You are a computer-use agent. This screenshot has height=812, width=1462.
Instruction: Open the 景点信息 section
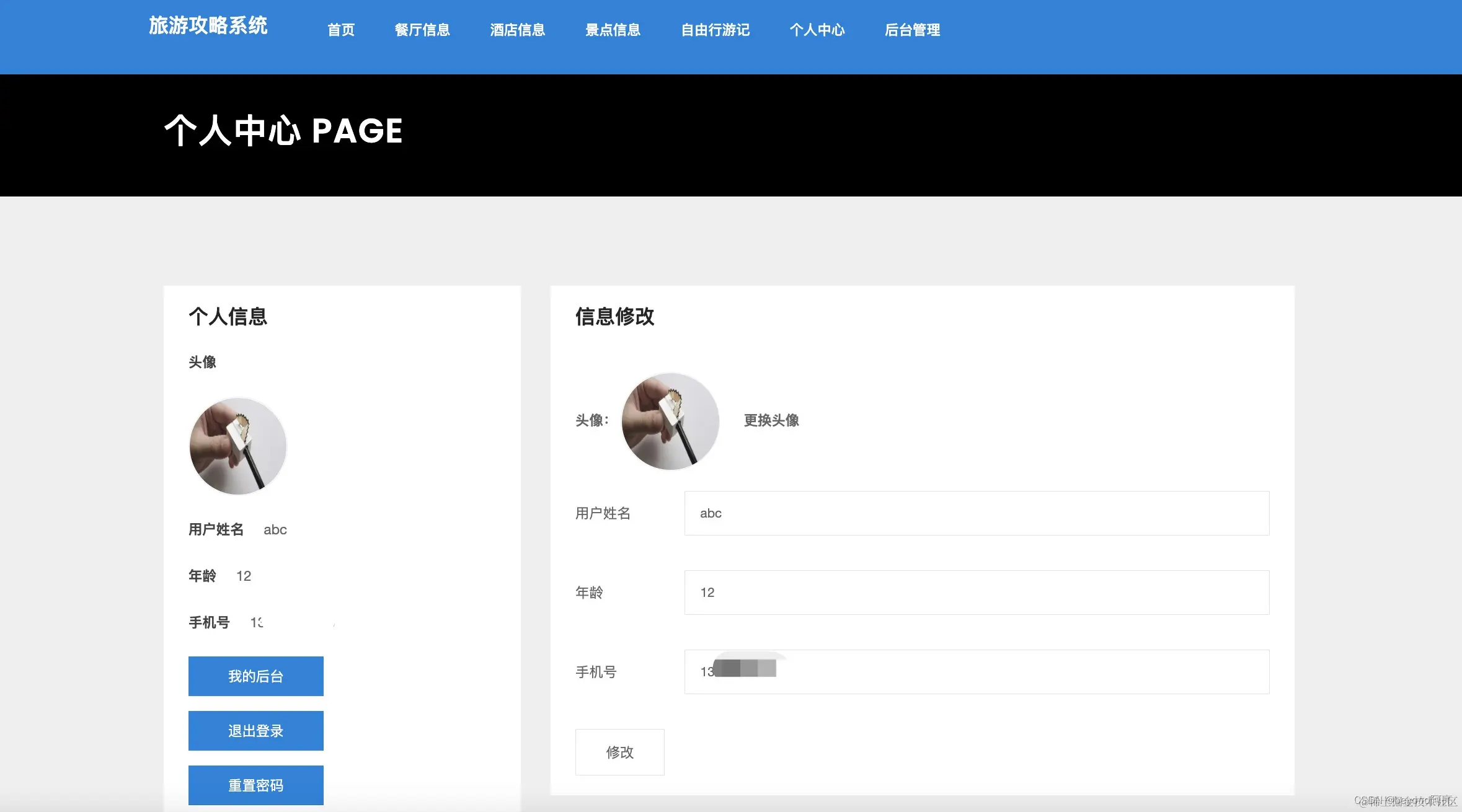[613, 30]
